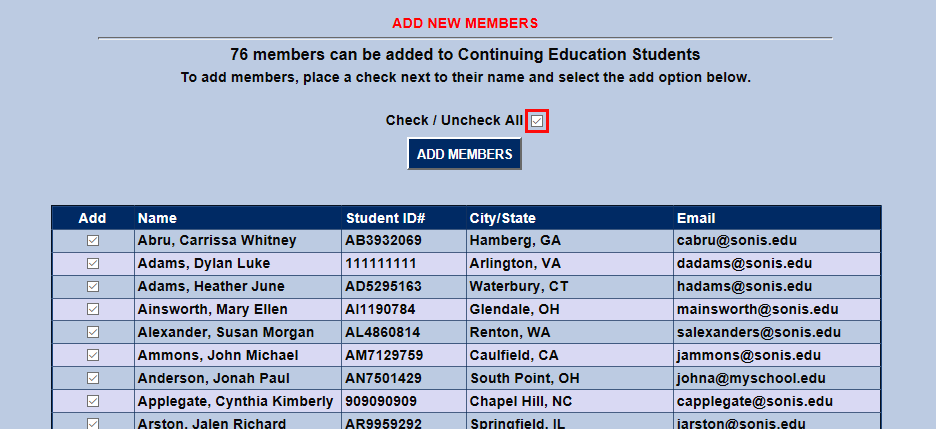The width and height of the screenshot is (936, 429).
Task: Untick the Alexander, Susan Morgan checkbox
Action: point(93,333)
